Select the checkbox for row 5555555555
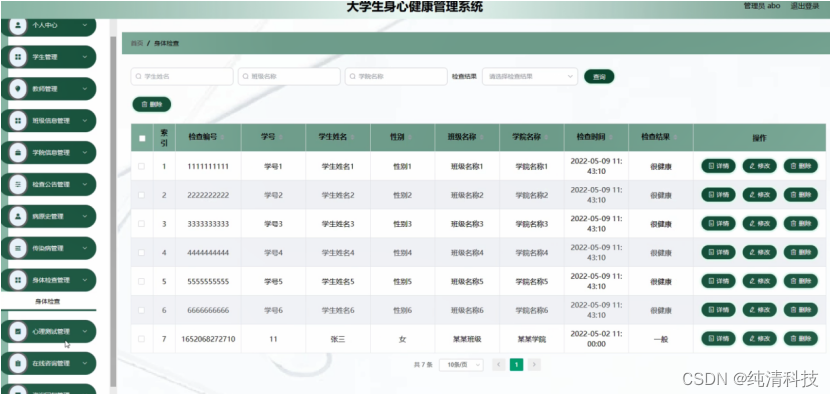The height and width of the screenshot is (397, 834). (x=141, y=281)
